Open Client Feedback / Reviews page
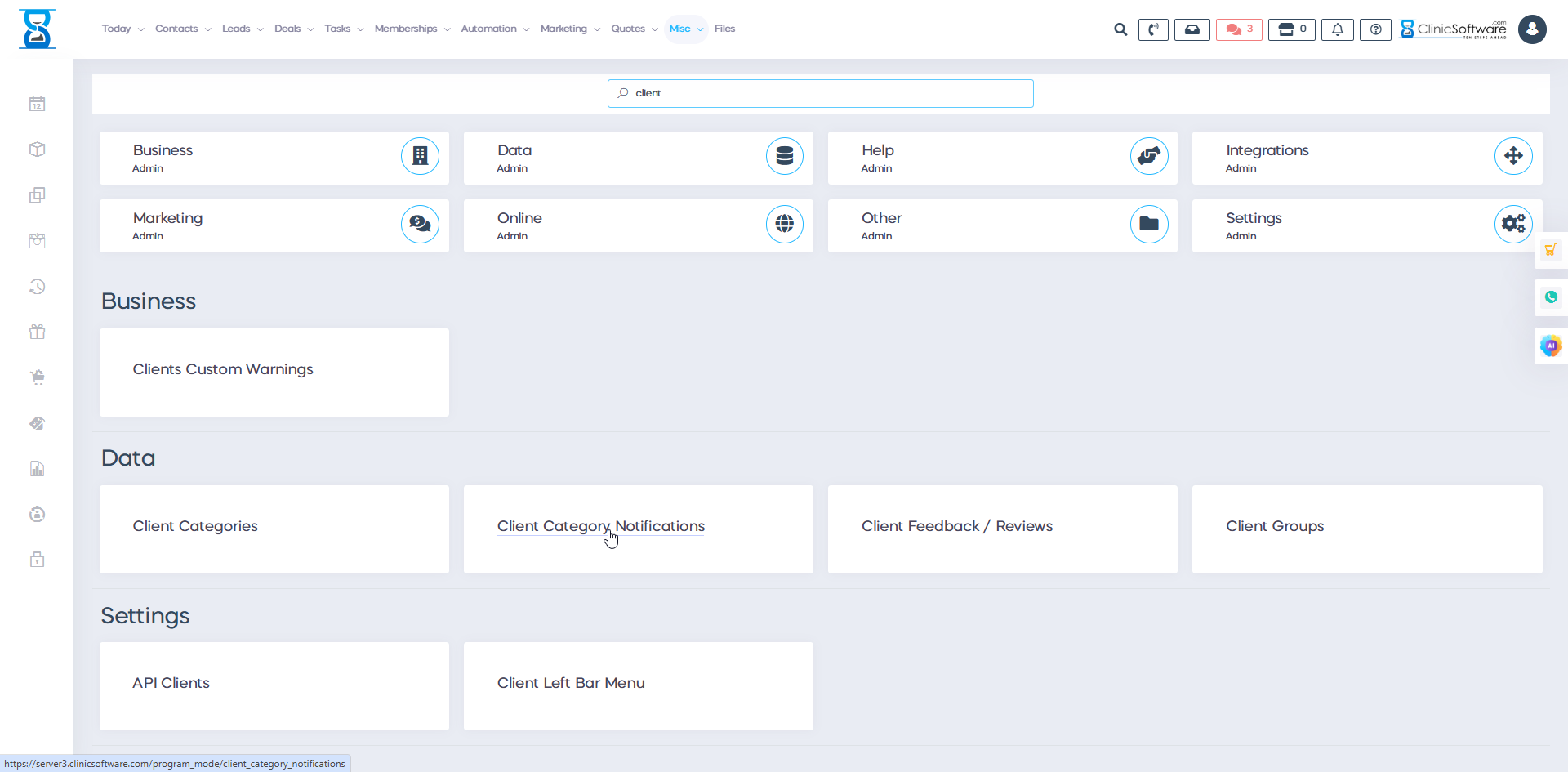Screen dimensions: 1568x772 click(956, 526)
